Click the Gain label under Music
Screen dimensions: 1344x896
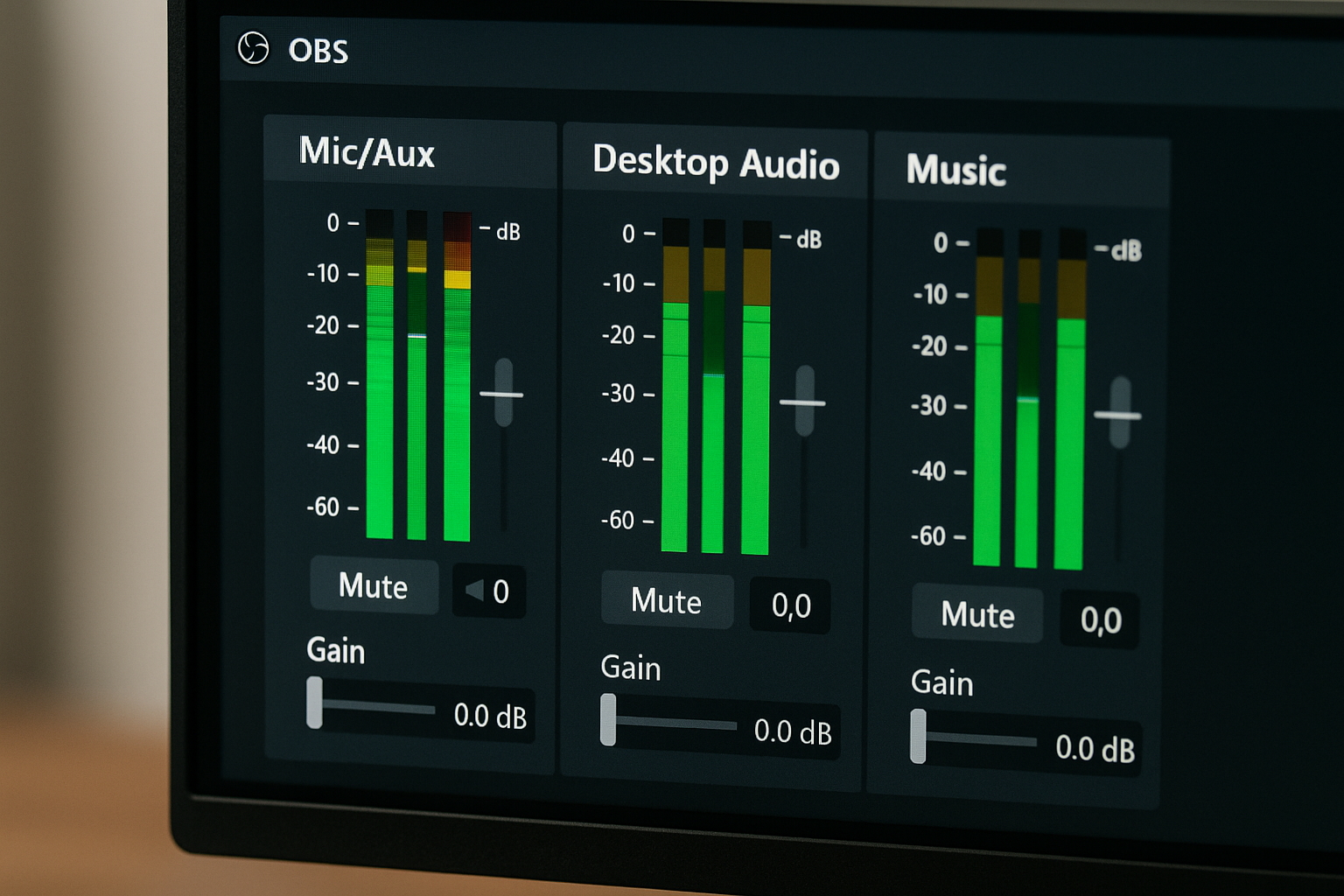(x=941, y=682)
